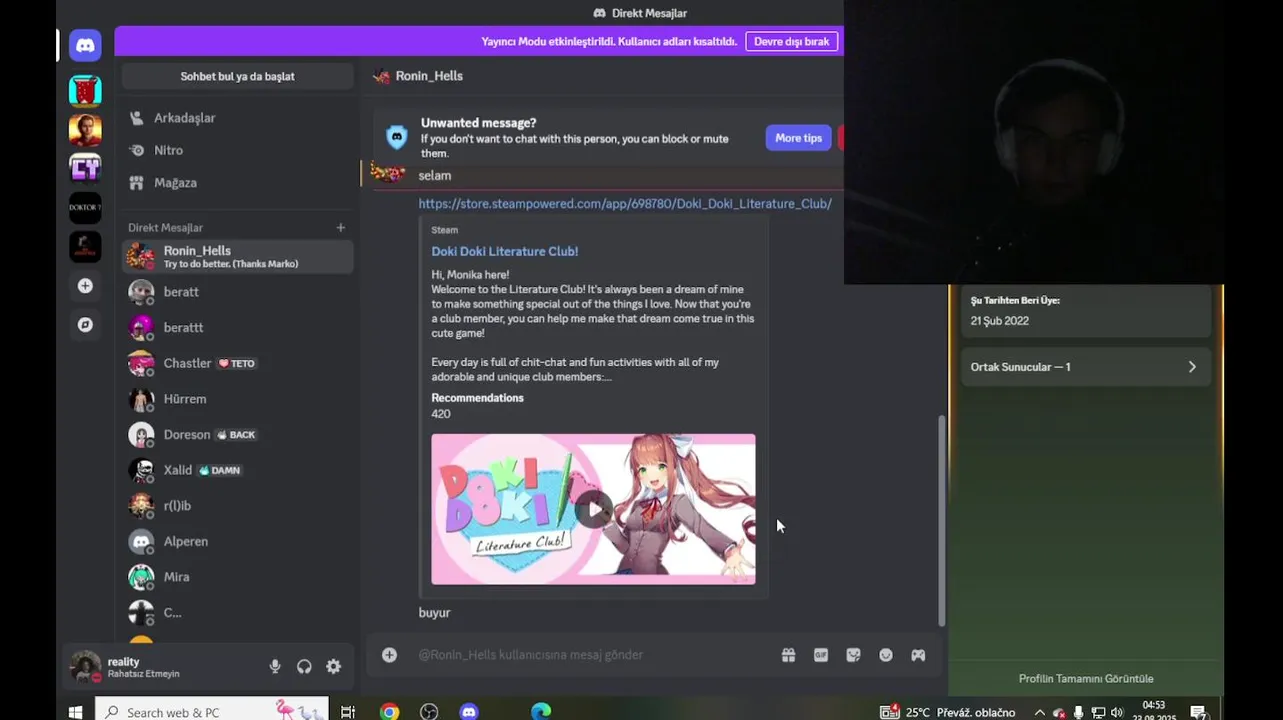Open Windows Start menu
1283x720 pixels.
[75, 711]
